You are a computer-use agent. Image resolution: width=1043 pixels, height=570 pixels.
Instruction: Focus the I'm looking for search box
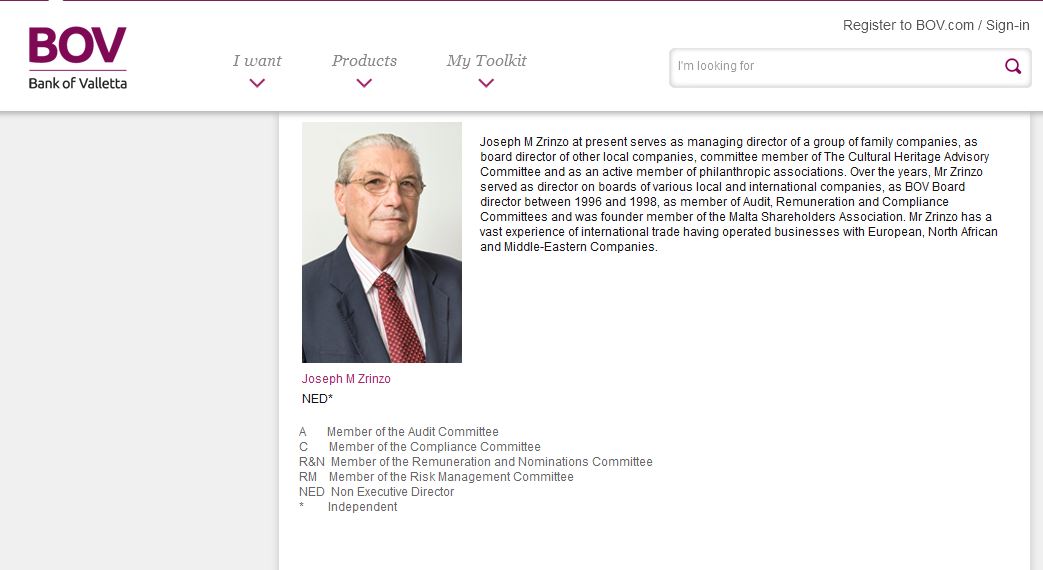(x=835, y=67)
